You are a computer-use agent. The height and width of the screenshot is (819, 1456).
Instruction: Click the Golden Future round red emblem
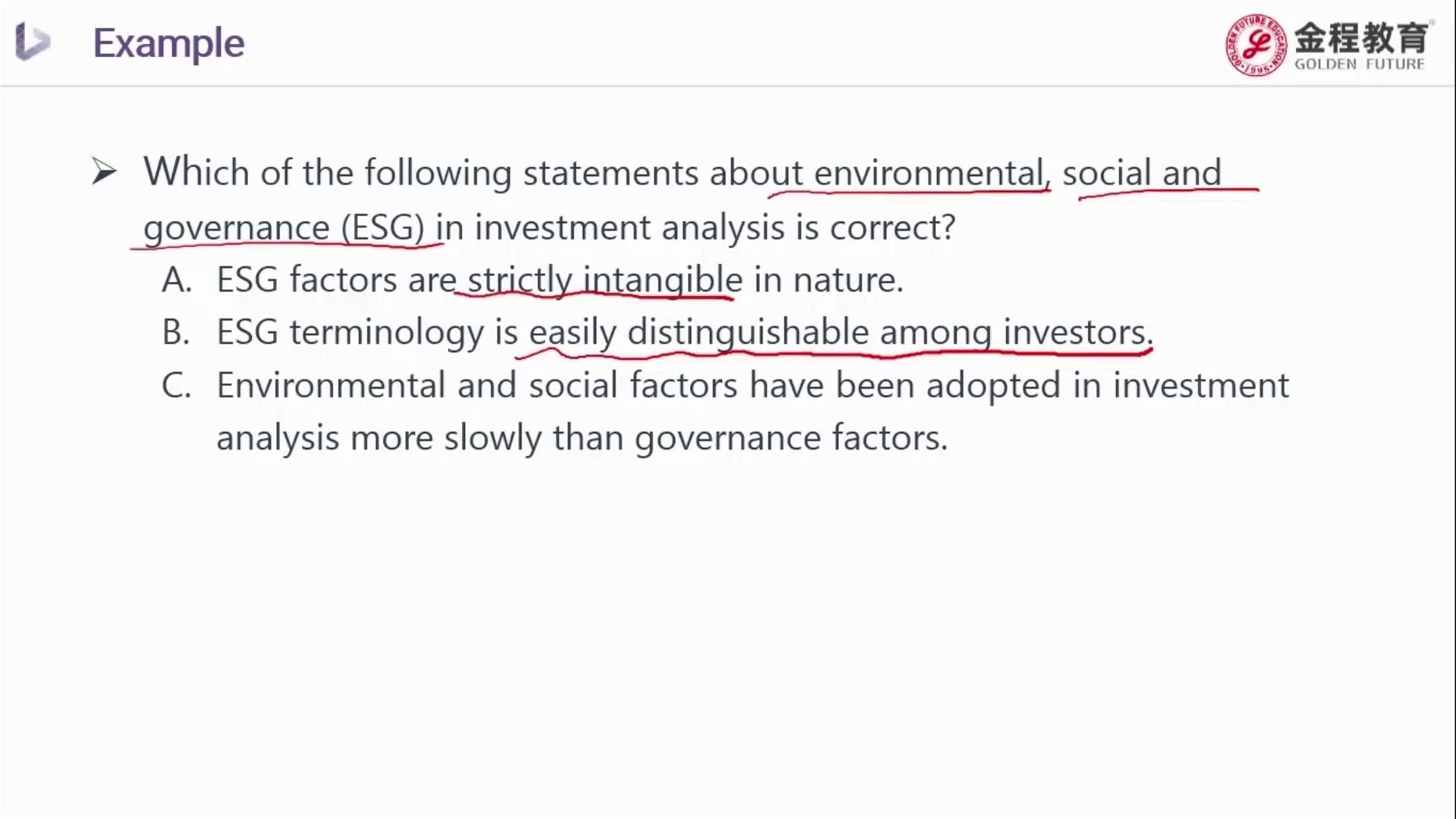click(1256, 45)
